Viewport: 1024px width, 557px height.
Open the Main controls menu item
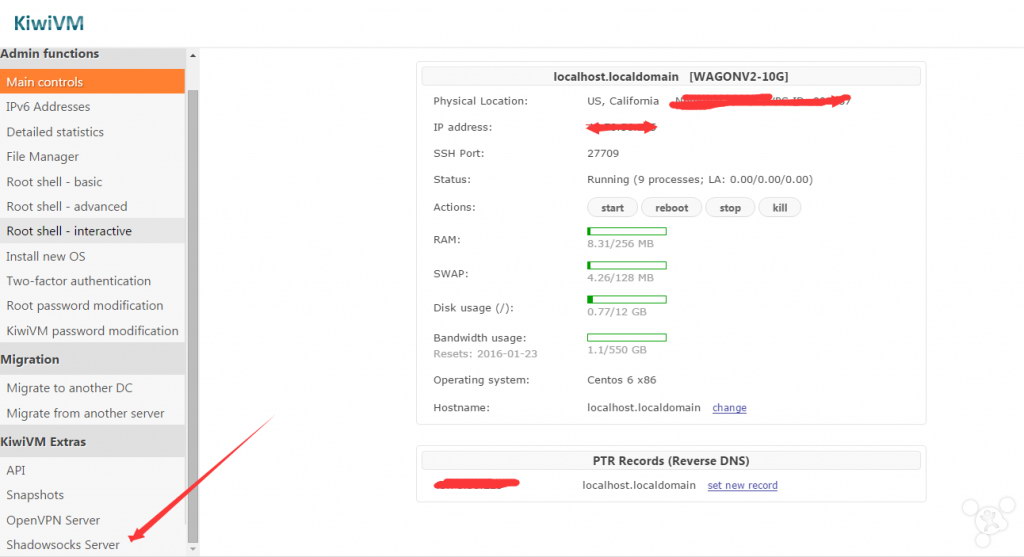coord(92,82)
